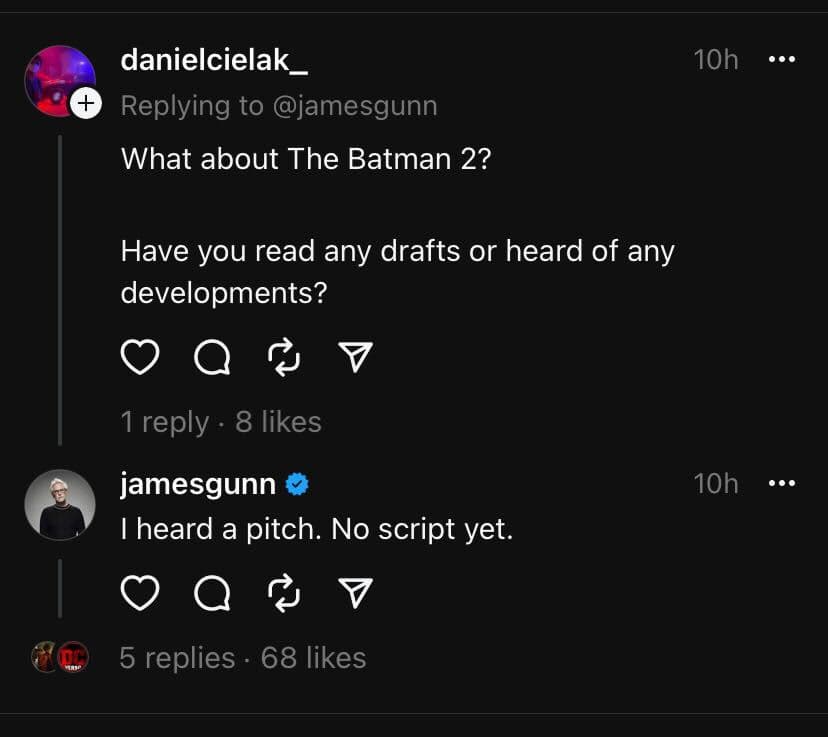This screenshot has width=828, height=737.
Task: Open '1 reply · 8 likes' details
Action: pos(221,421)
